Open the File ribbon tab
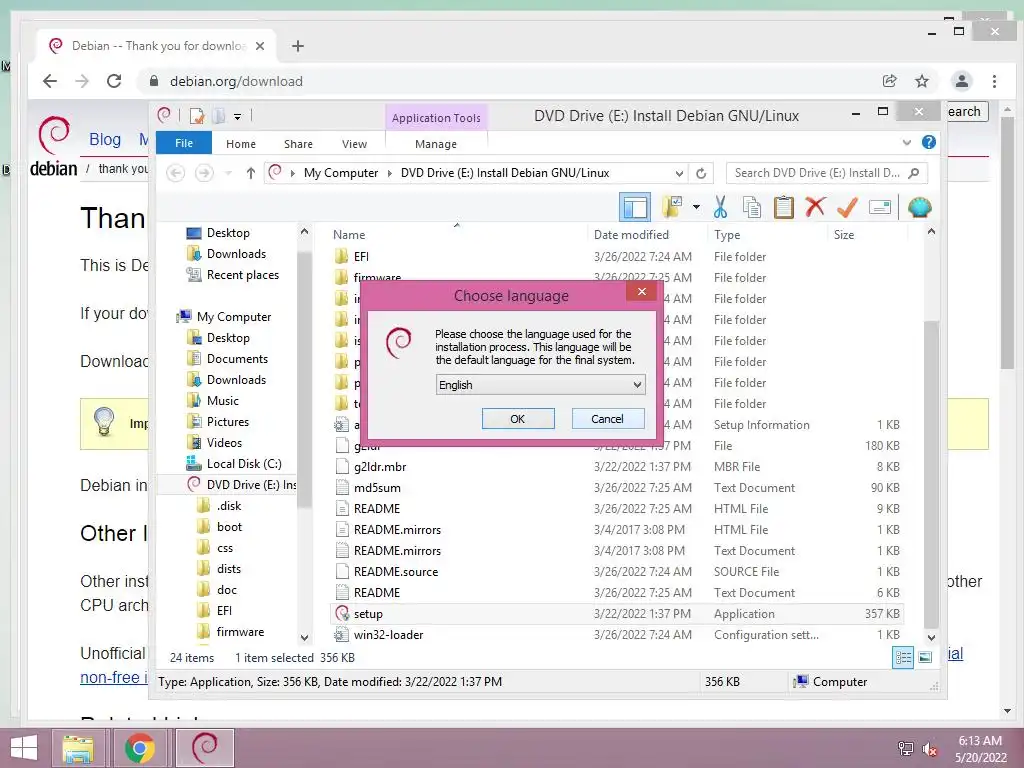 [184, 143]
